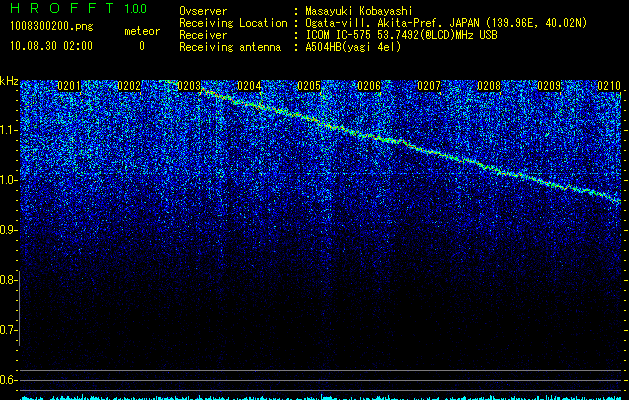The image size is (629, 400).
Task: Click the 0208 time marker
Action: 489,85
